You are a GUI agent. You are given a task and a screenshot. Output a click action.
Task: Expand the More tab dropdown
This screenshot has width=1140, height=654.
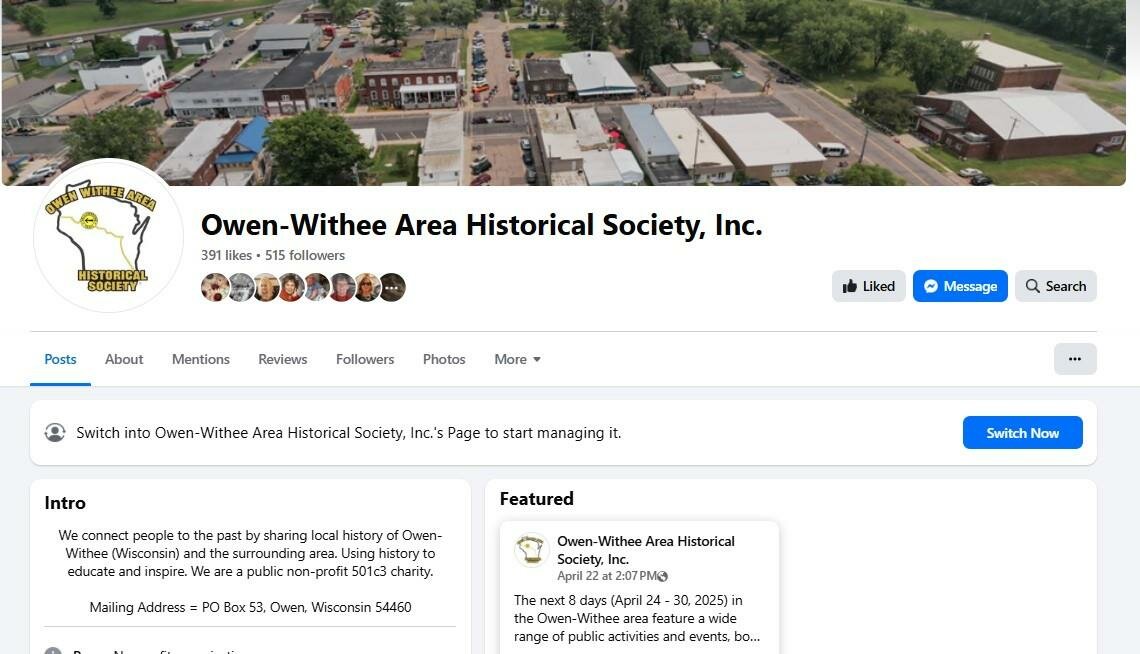tap(517, 359)
